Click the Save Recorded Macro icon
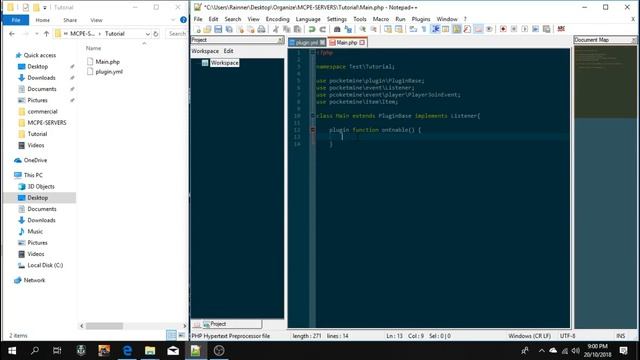 pos(547,29)
